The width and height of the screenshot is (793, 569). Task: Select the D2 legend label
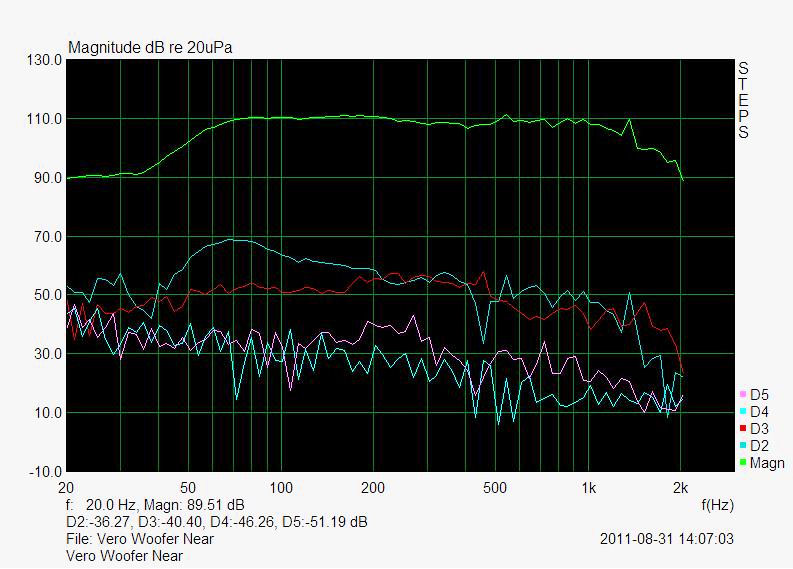[x=759, y=446]
